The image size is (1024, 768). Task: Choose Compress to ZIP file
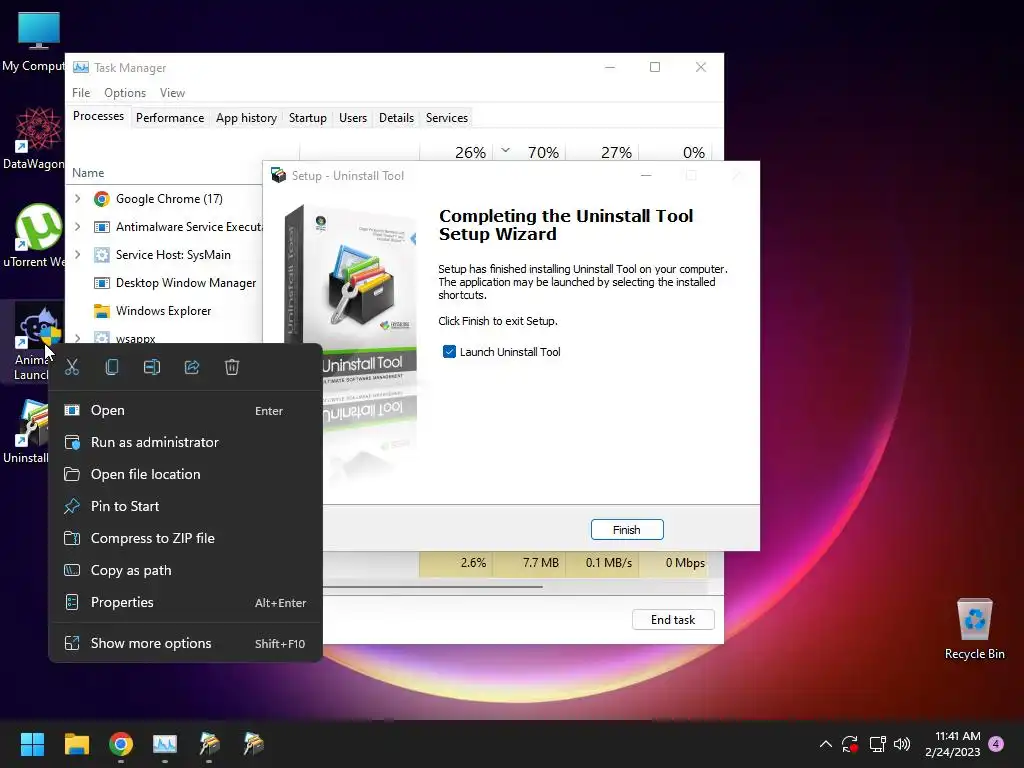coord(185,539)
